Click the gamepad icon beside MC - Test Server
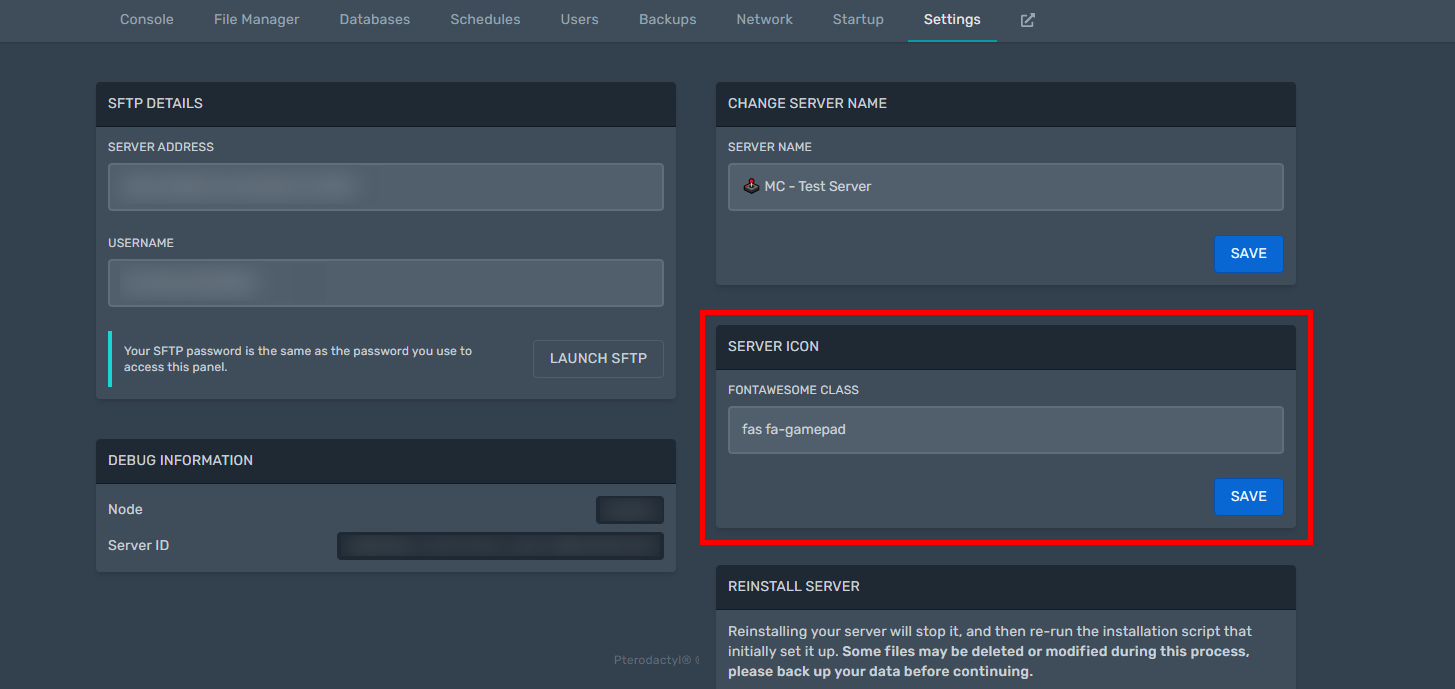1455x689 pixels. pyautogui.click(x=751, y=185)
